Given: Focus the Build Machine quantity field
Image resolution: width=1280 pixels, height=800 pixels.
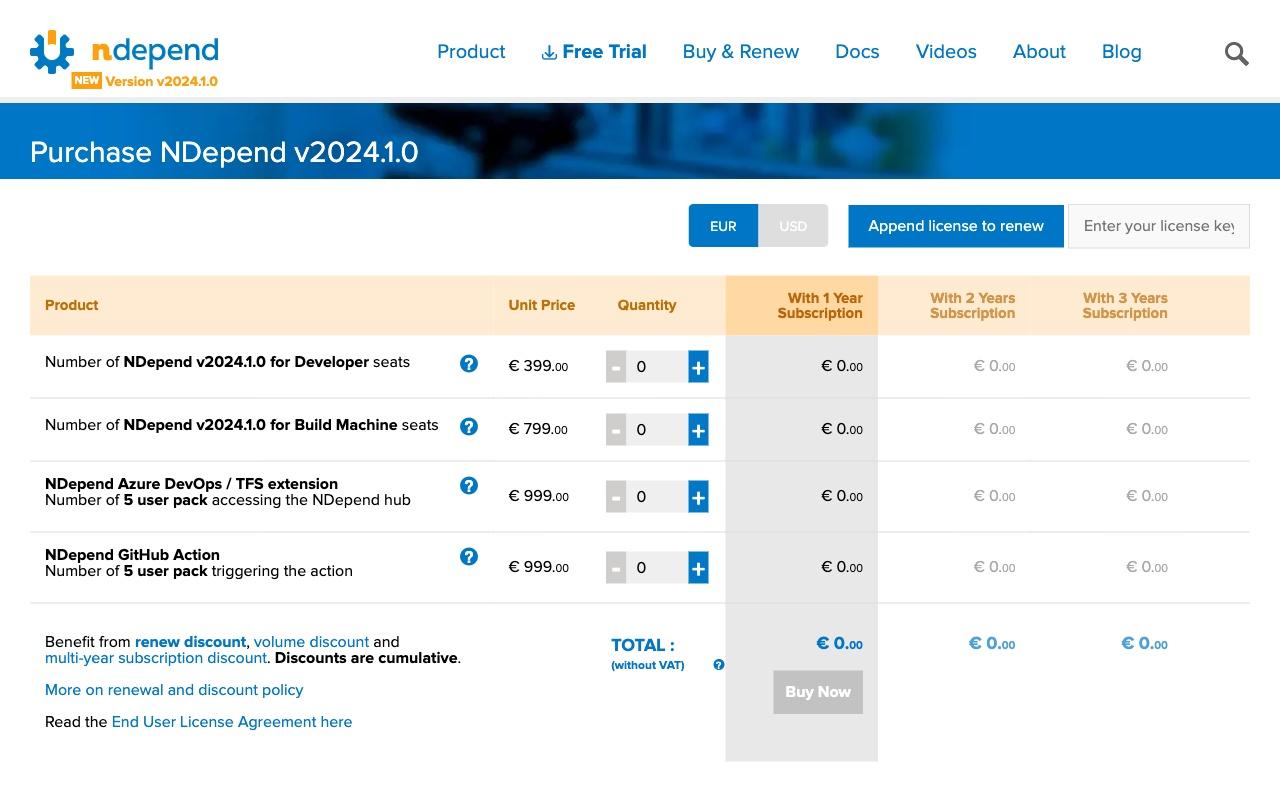Looking at the screenshot, I should click(x=657, y=430).
